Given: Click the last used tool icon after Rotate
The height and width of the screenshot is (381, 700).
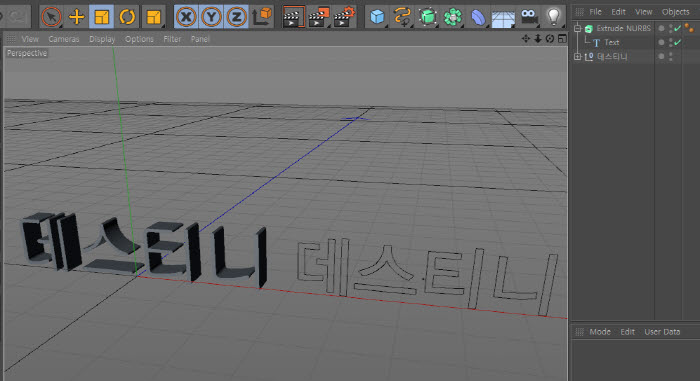Looking at the screenshot, I should [x=153, y=17].
